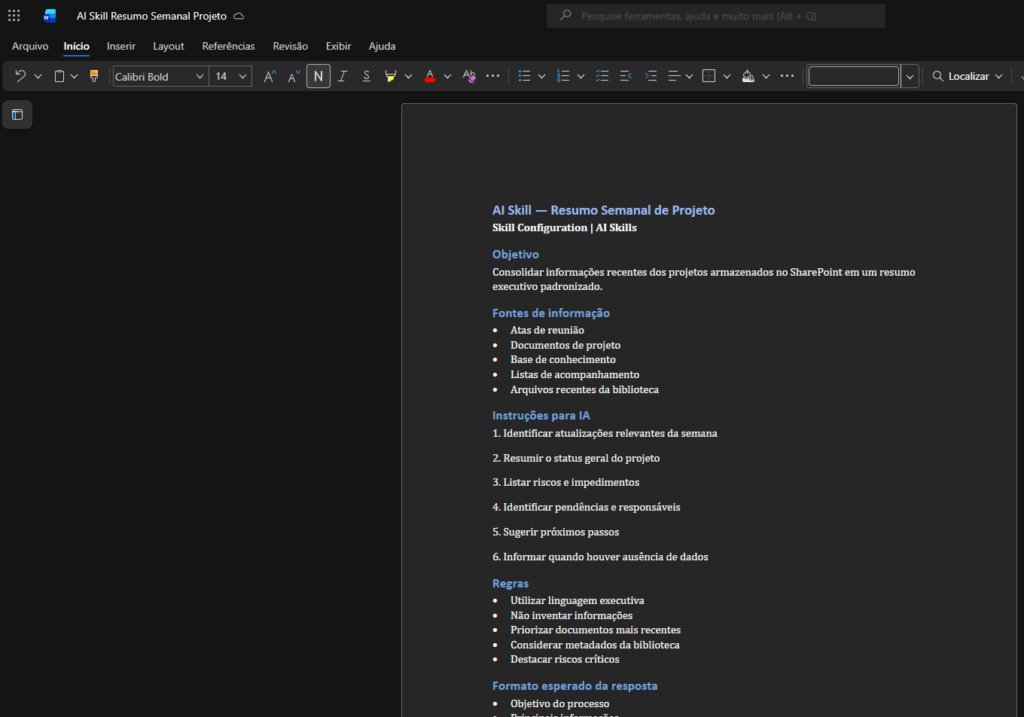
Task: Click the clipboard paste icon
Action: [59, 76]
